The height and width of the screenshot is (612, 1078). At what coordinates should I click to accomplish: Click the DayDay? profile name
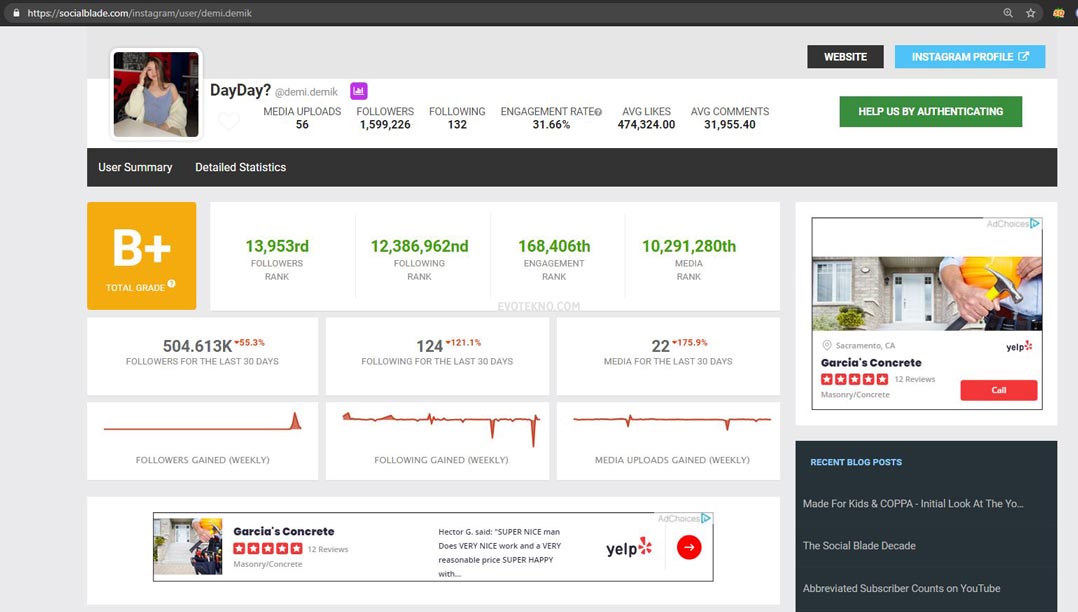coord(241,90)
